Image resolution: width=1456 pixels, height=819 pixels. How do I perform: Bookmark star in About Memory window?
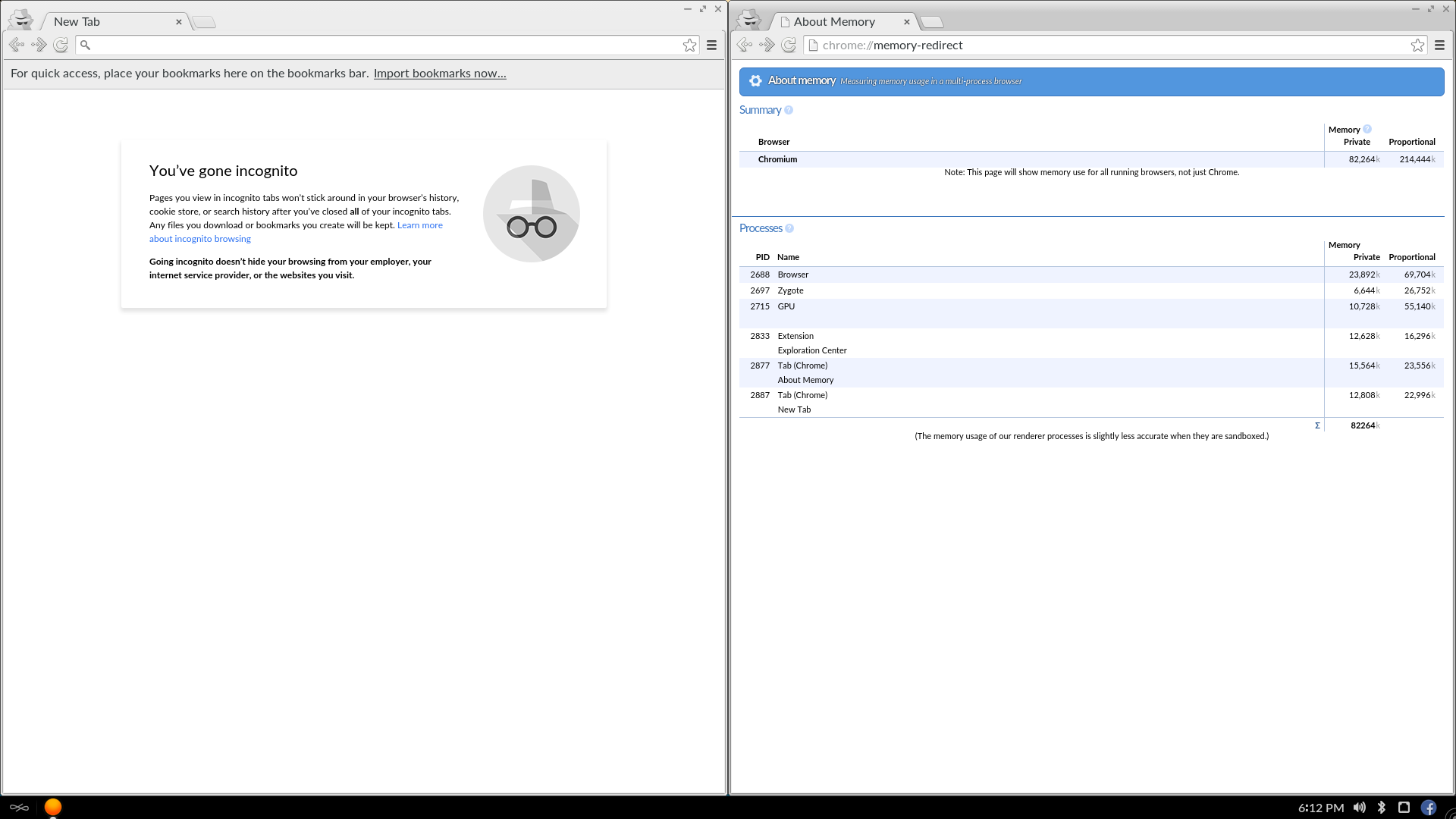click(x=1417, y=45)
